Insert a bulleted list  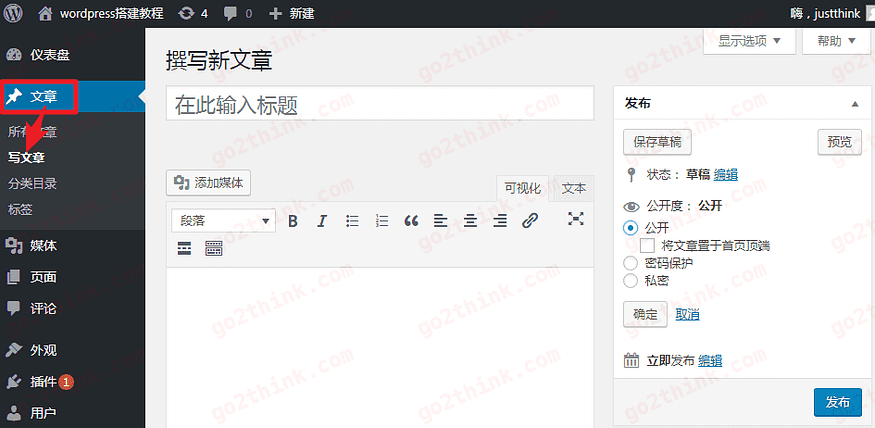(352, 221)
